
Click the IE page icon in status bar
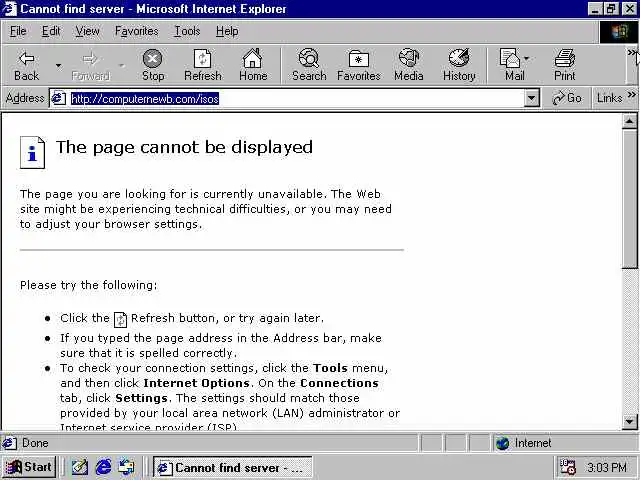click(x=10, y=443)
